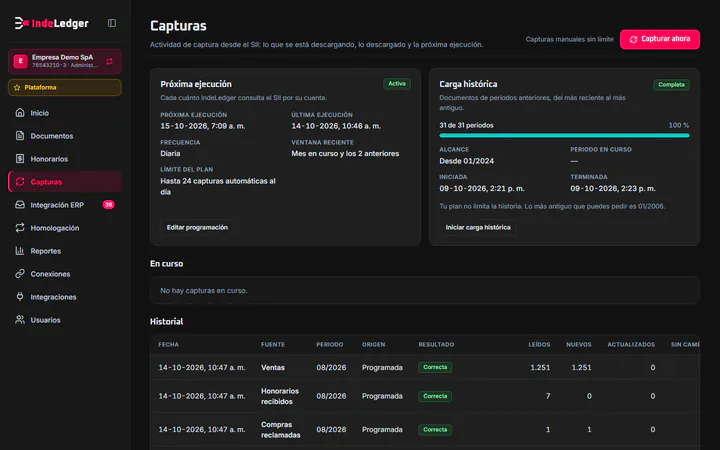Viewport: 720px width, 450px height.
Task: Click the Correcta badge in Compras reclamadas row
Action: coord(435,430)
